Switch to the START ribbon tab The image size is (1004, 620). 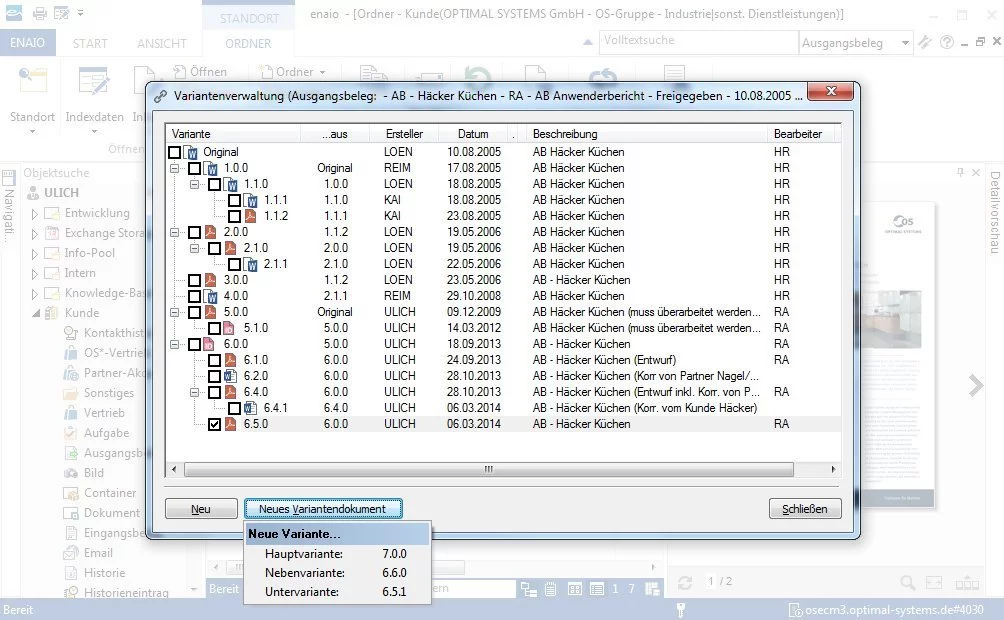click(x=90, y=44)
